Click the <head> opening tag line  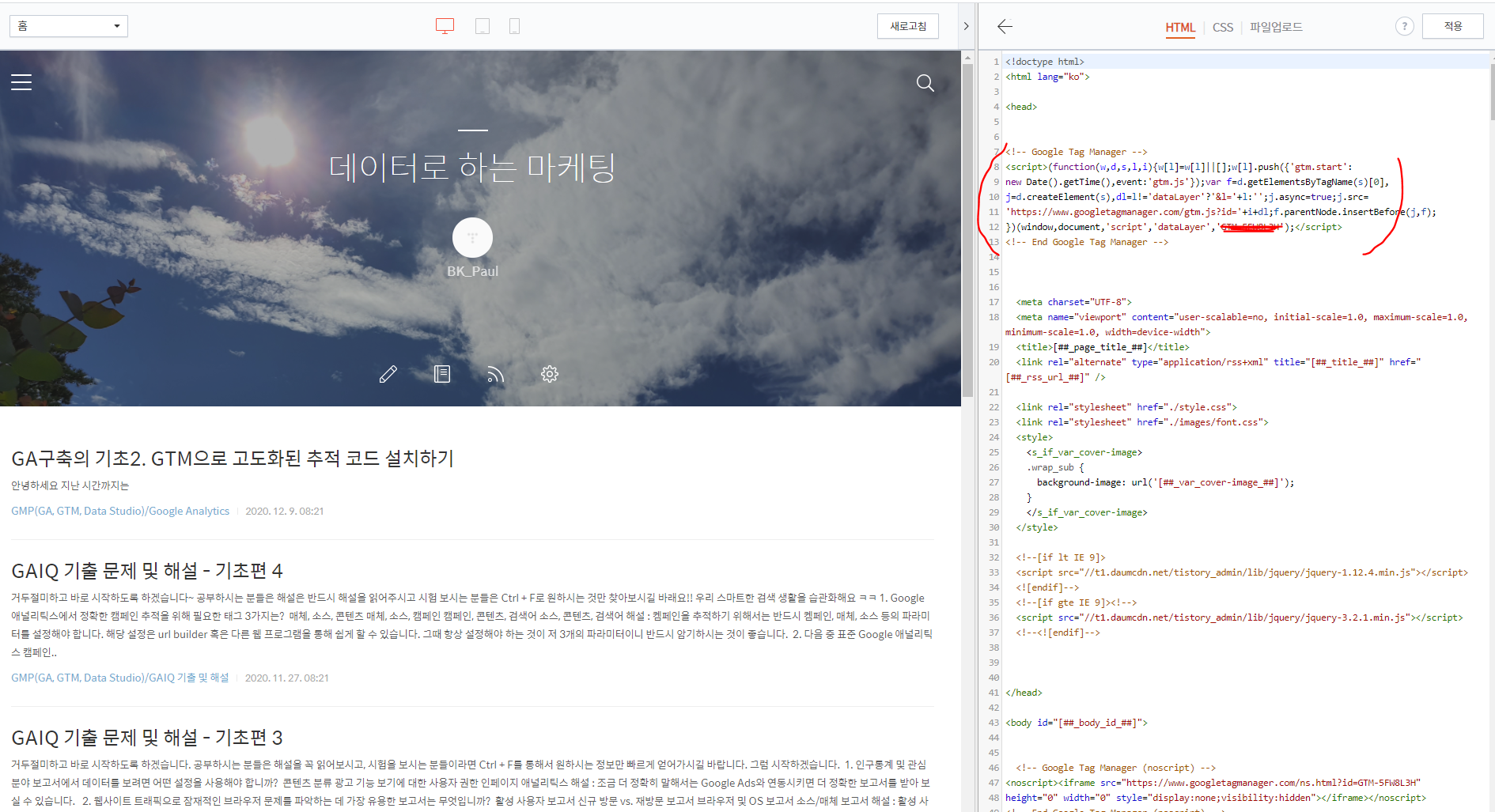tap(1021, 107)
